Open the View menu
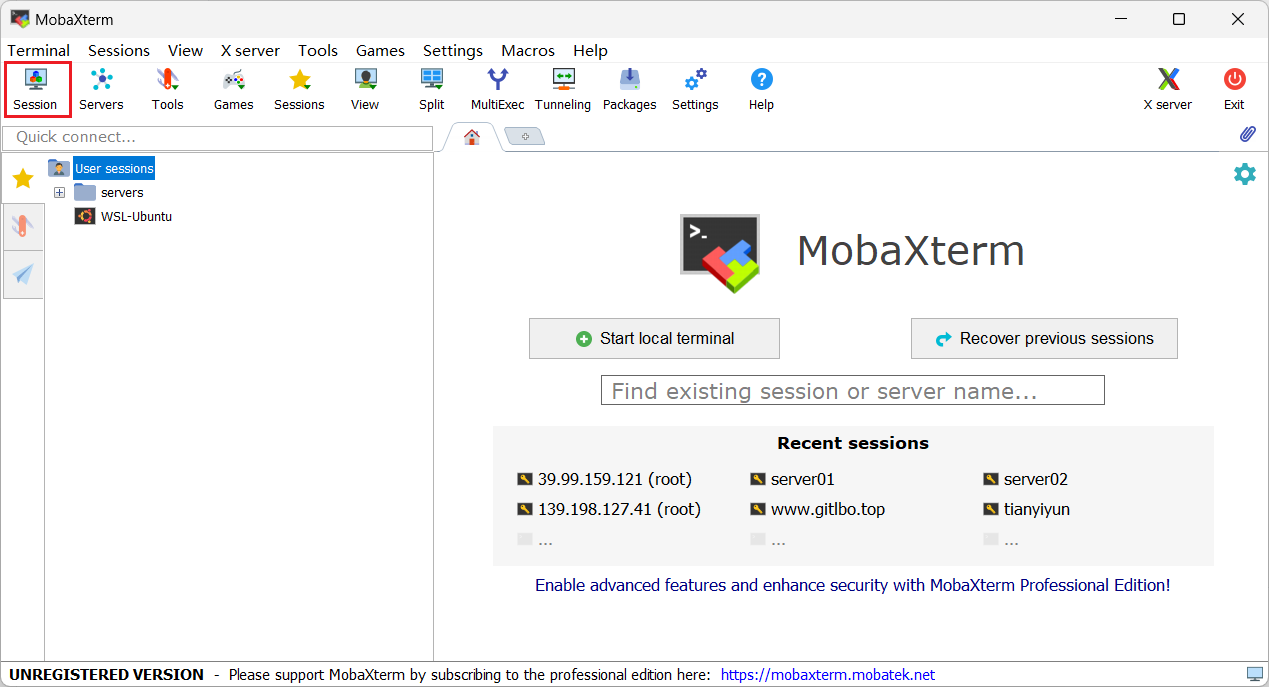Image resolution: width=1269 pixels, height=687 pixels. [x=185, y=50]
